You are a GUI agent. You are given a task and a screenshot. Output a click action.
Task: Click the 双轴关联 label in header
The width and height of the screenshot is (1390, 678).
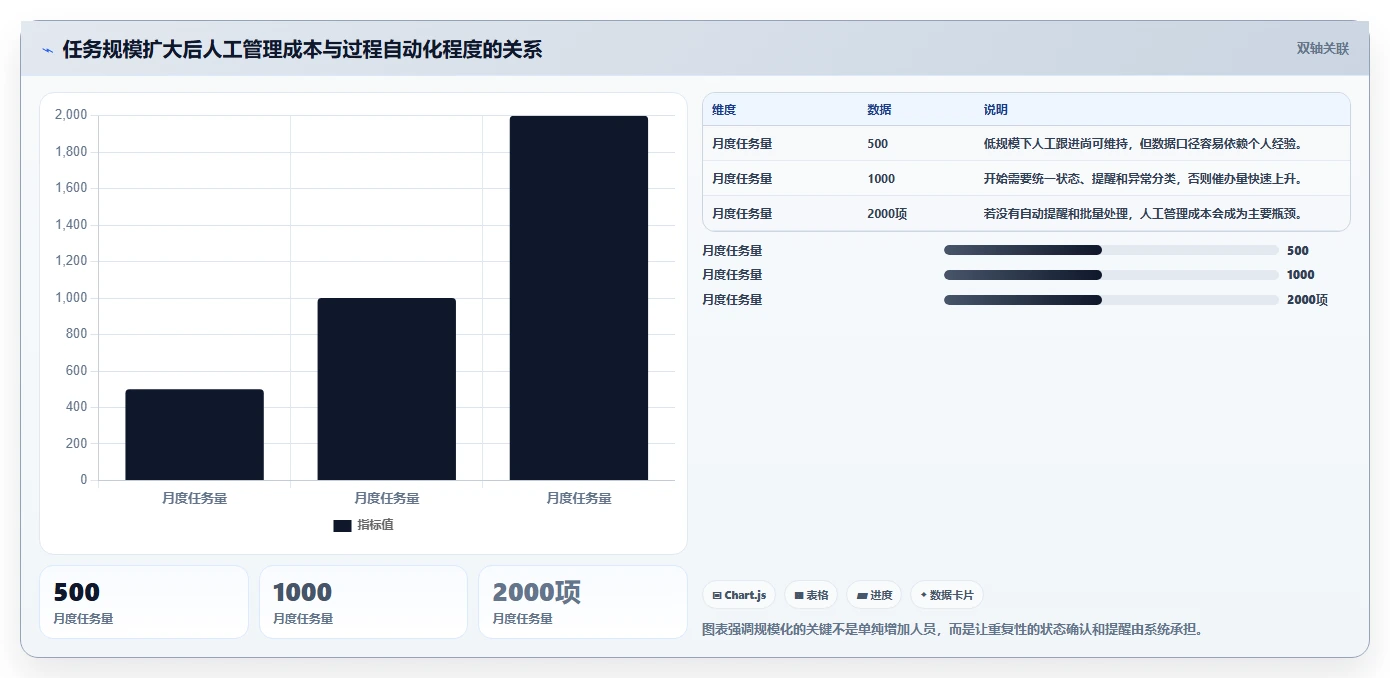coord(1322,49)
